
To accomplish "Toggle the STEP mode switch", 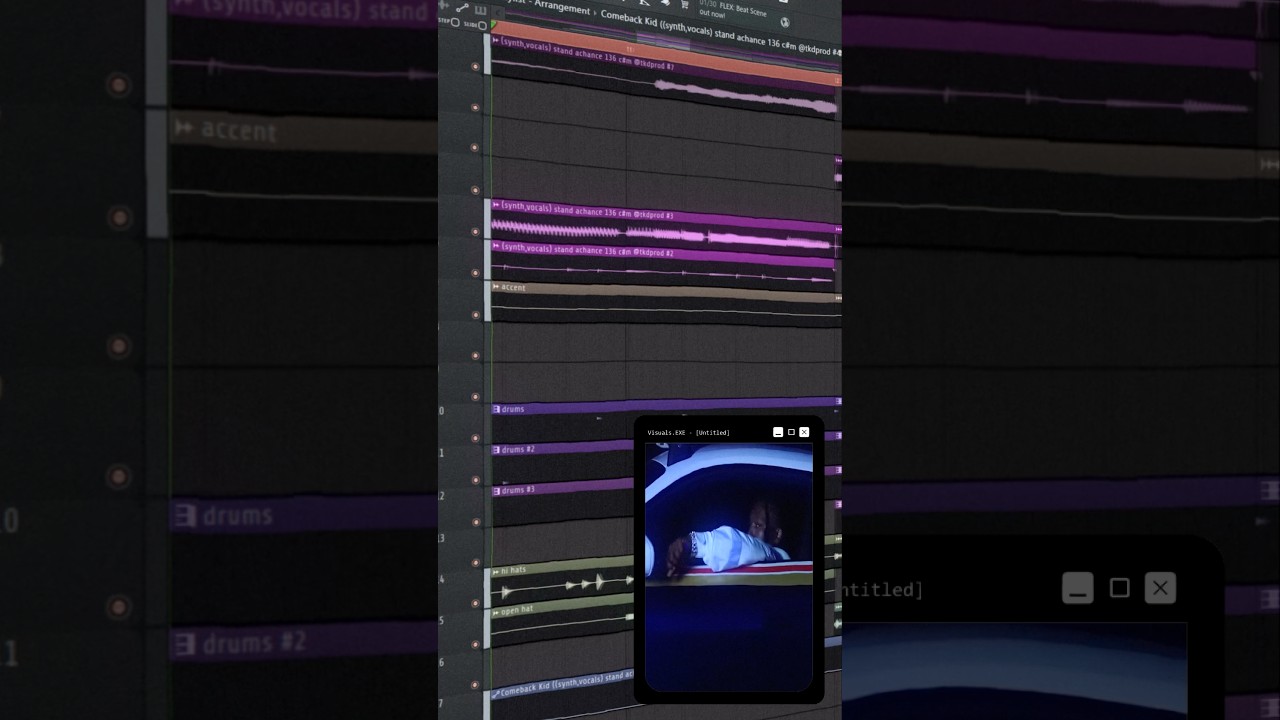I will tap(455, 22).
